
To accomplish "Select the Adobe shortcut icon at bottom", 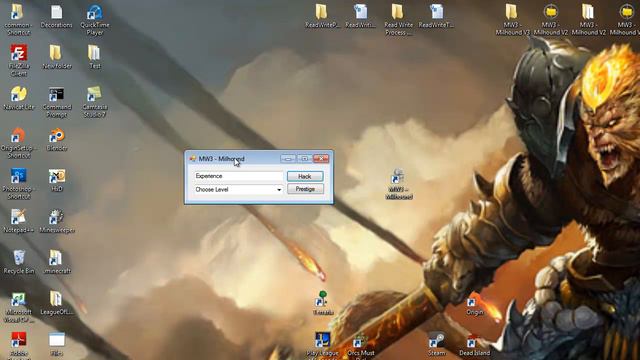I will pos(18,345).
